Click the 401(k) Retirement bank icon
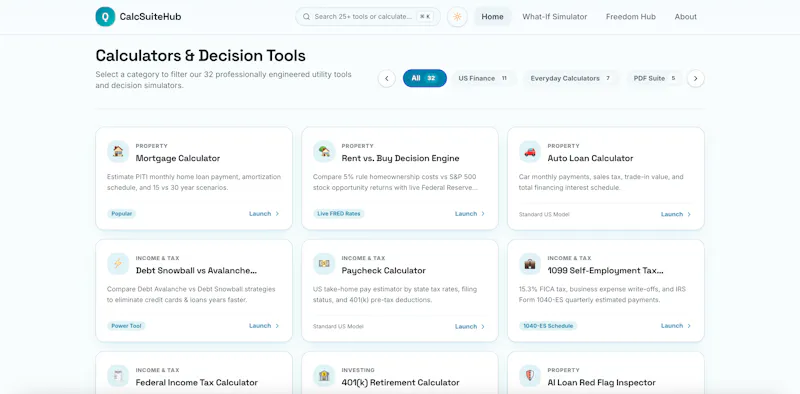The image size is (800, 394). click(324, 376)
